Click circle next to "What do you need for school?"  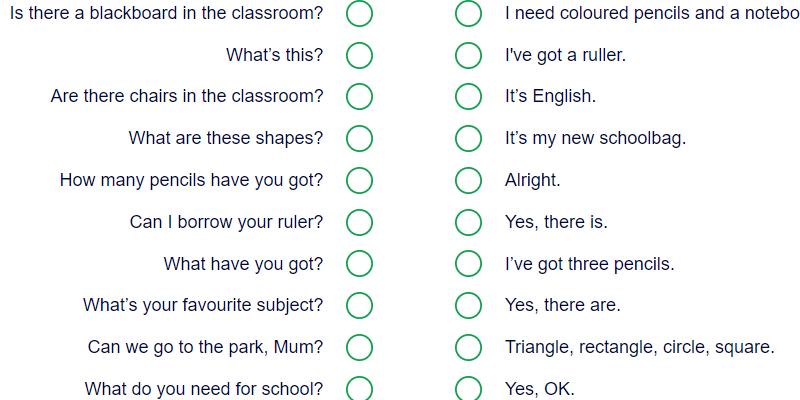point(360,388)
